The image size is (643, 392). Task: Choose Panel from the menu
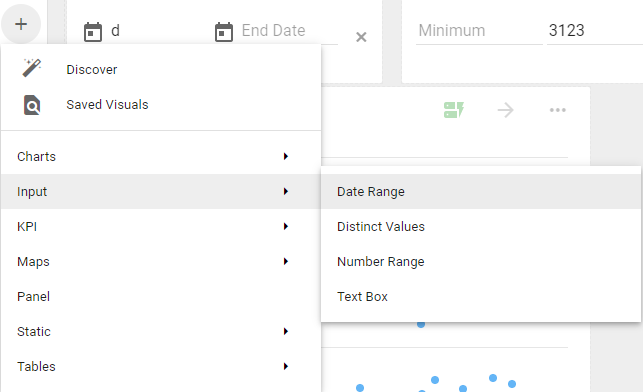[161, 296]
